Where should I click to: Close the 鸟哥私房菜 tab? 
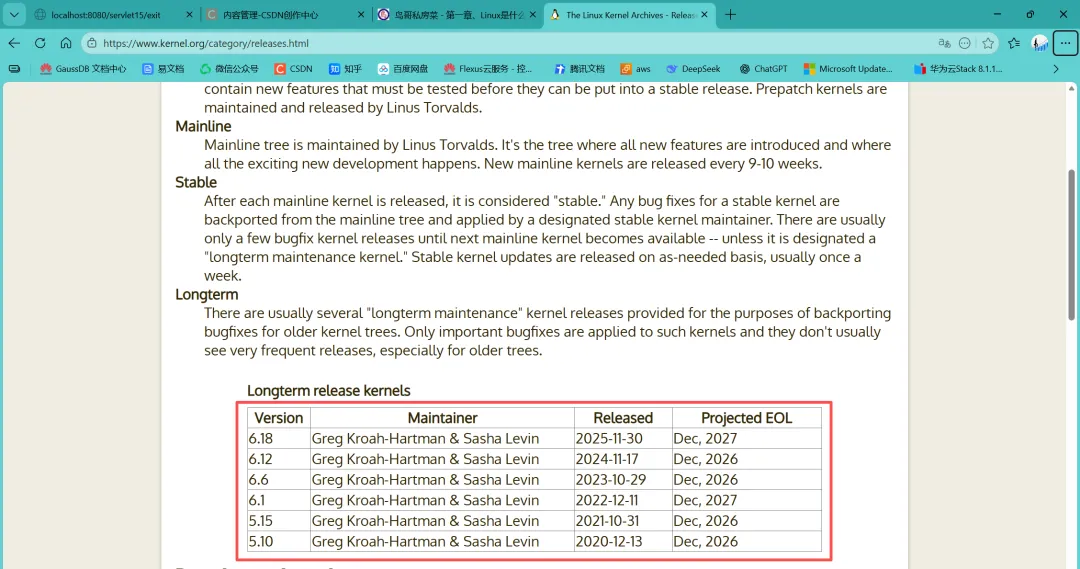coord(532,14)
